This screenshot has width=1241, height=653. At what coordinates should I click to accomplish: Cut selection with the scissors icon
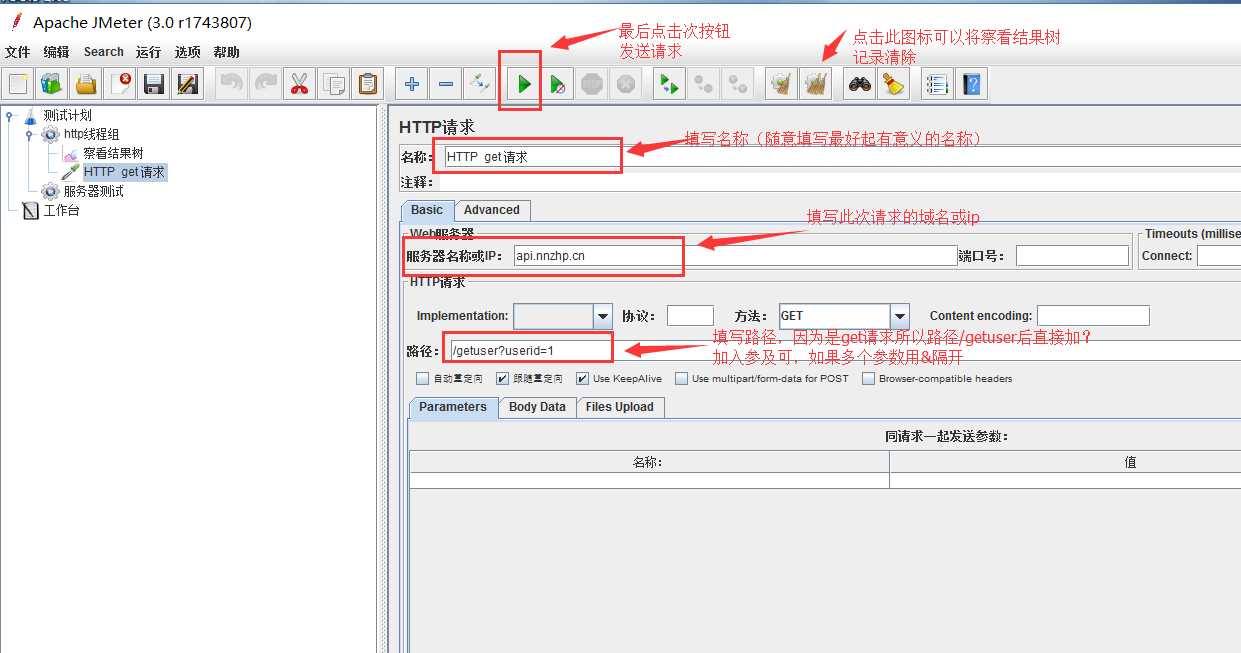point(299,84)
